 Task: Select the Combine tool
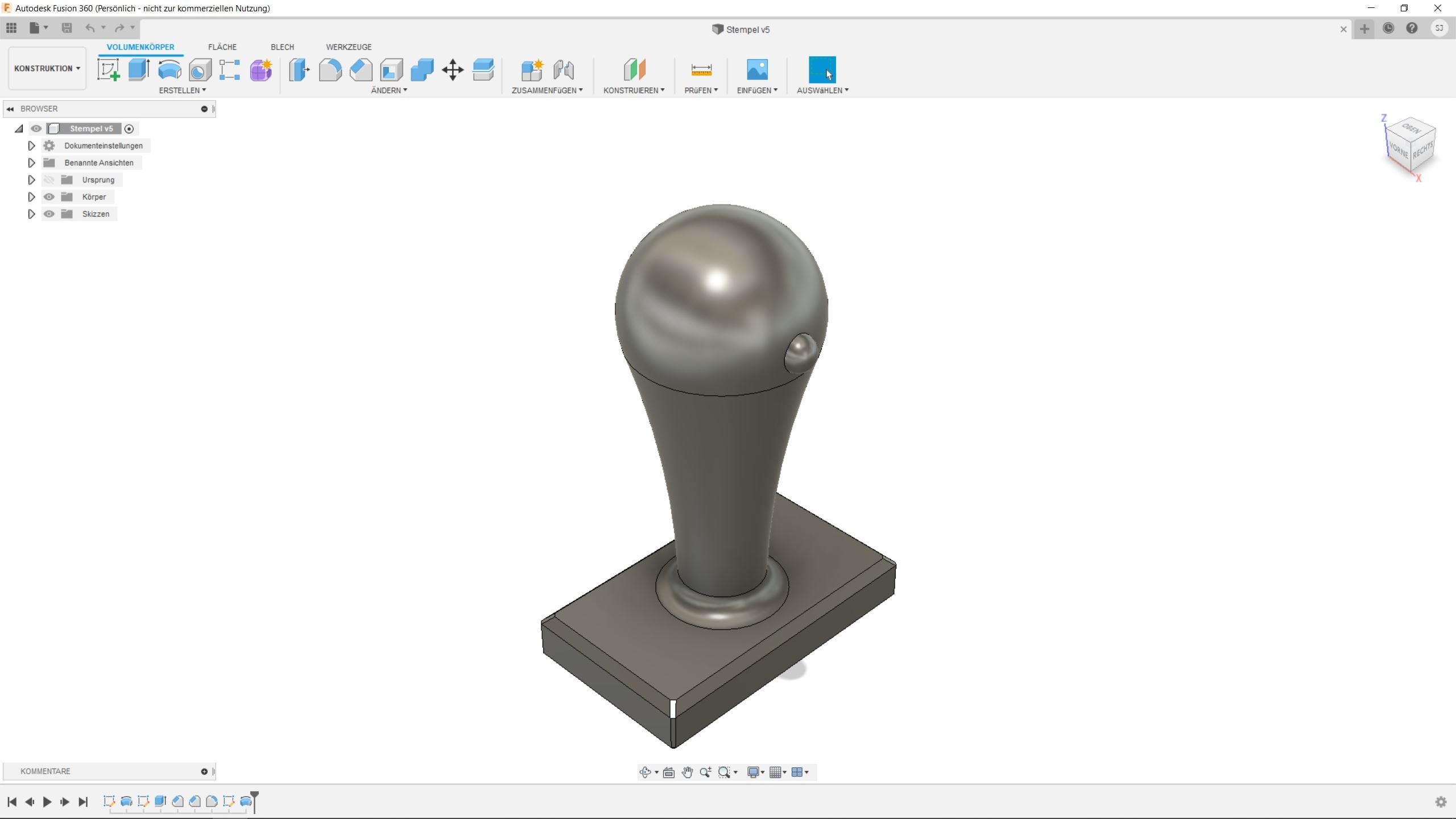[422, 70]
